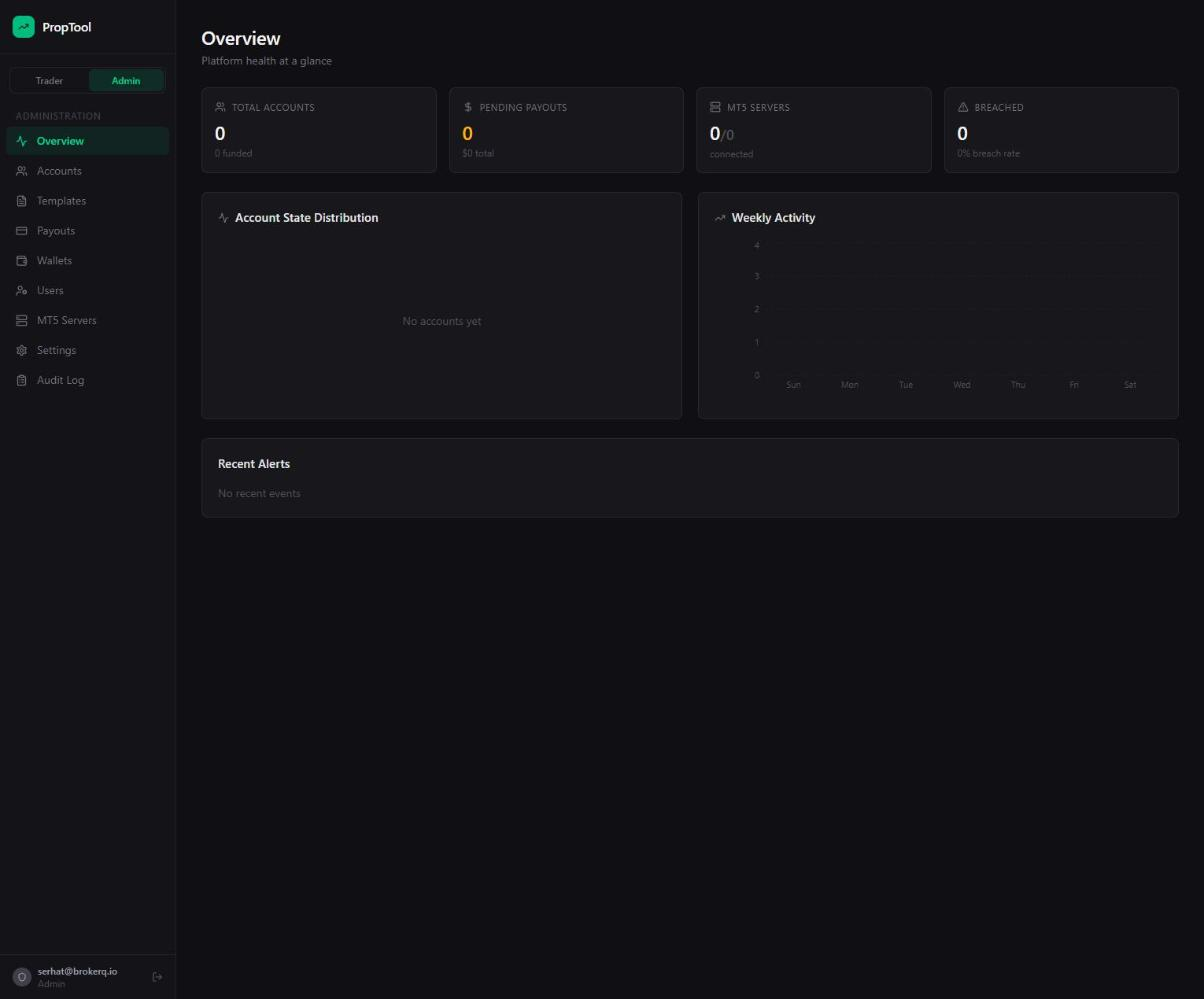Click the Overview pulse icon in sidebar
The height and width of the screenshot is (999, 1204).
[x=21, y=141]
